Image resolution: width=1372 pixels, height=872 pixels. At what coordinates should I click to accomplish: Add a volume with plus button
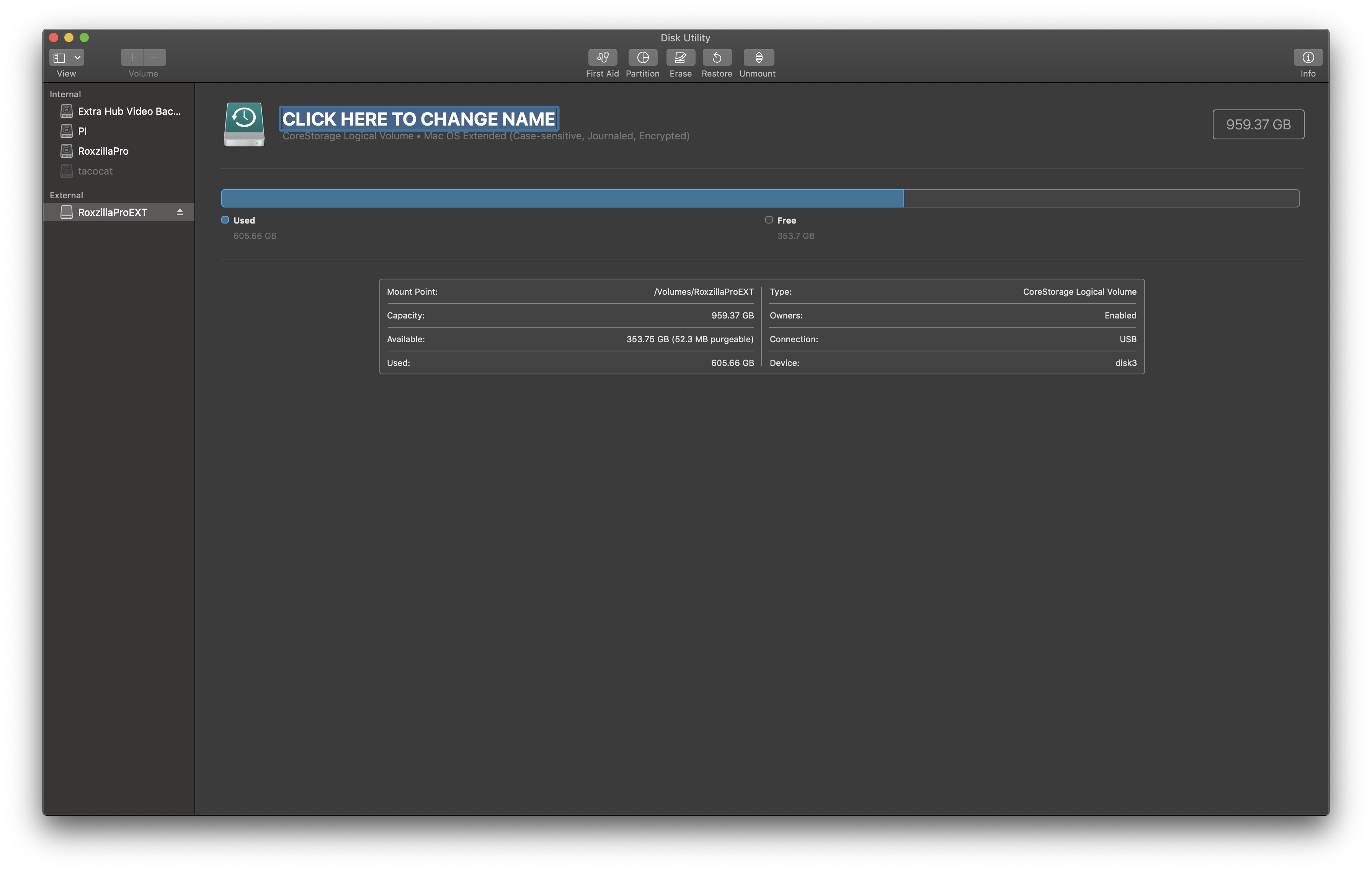click(132, 57)
